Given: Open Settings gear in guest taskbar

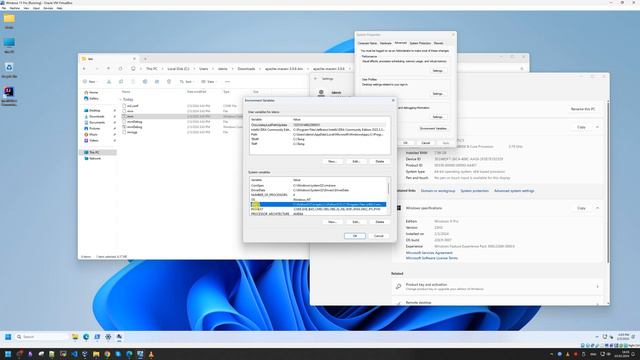Looking at the screenshot, I should coord(108,337).
